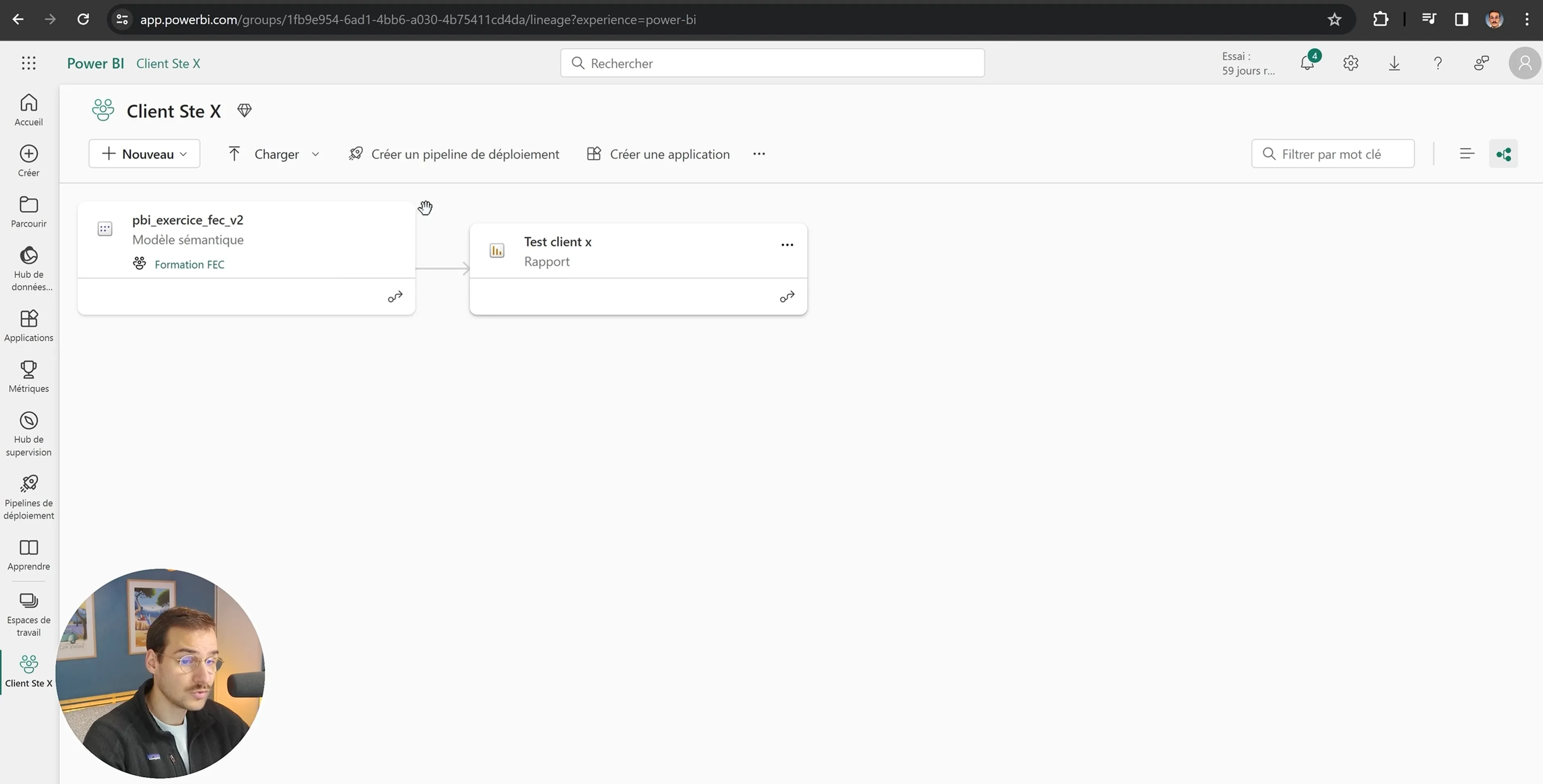Viewport: 1543px width, 784px height.
Task: Open the Test client x more options menu
Action: coord(786,245)
